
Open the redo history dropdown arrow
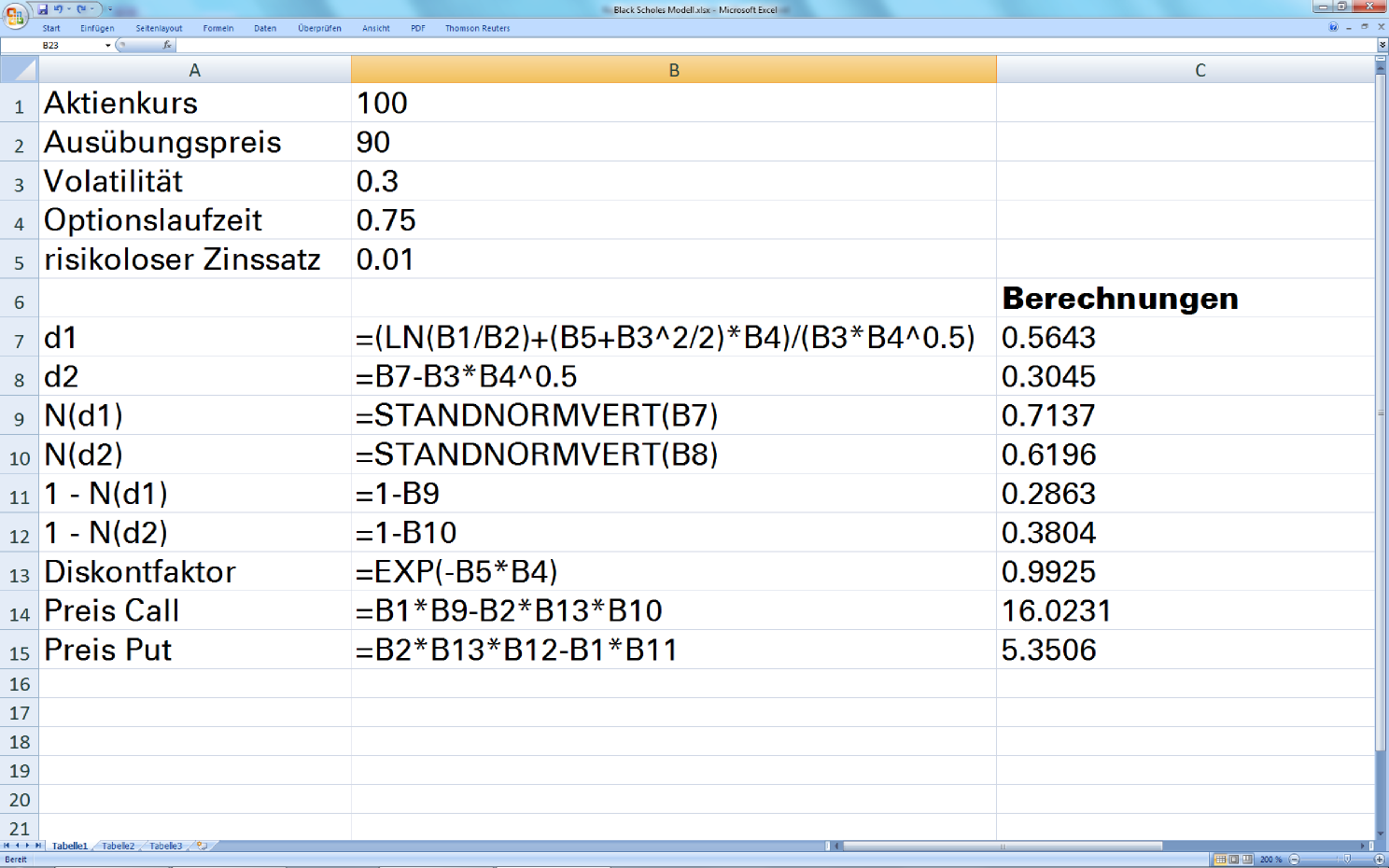(x=91, y=9)
